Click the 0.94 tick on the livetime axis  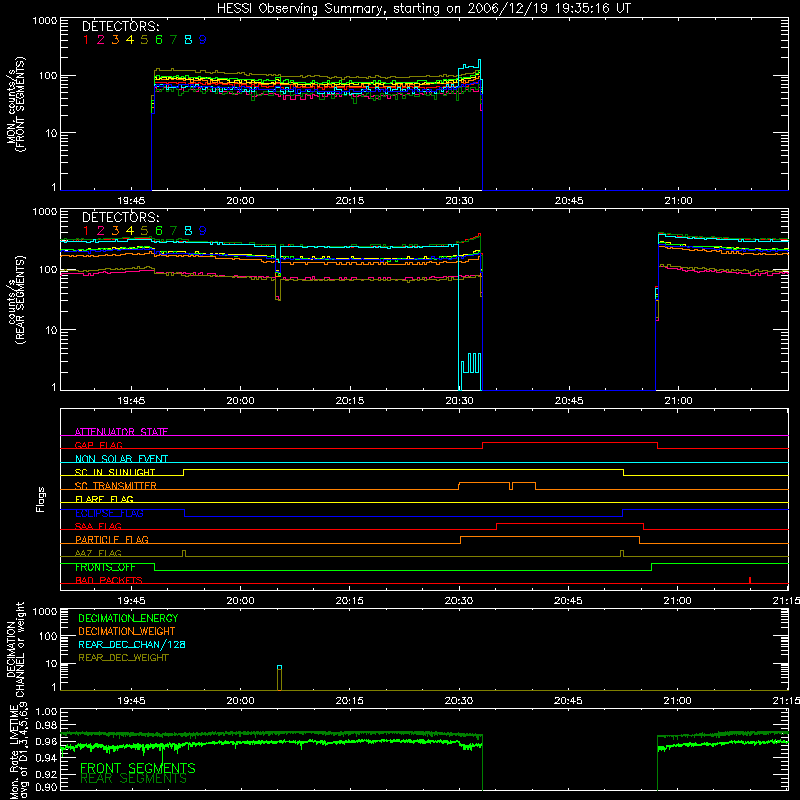(x=46, y=757)
